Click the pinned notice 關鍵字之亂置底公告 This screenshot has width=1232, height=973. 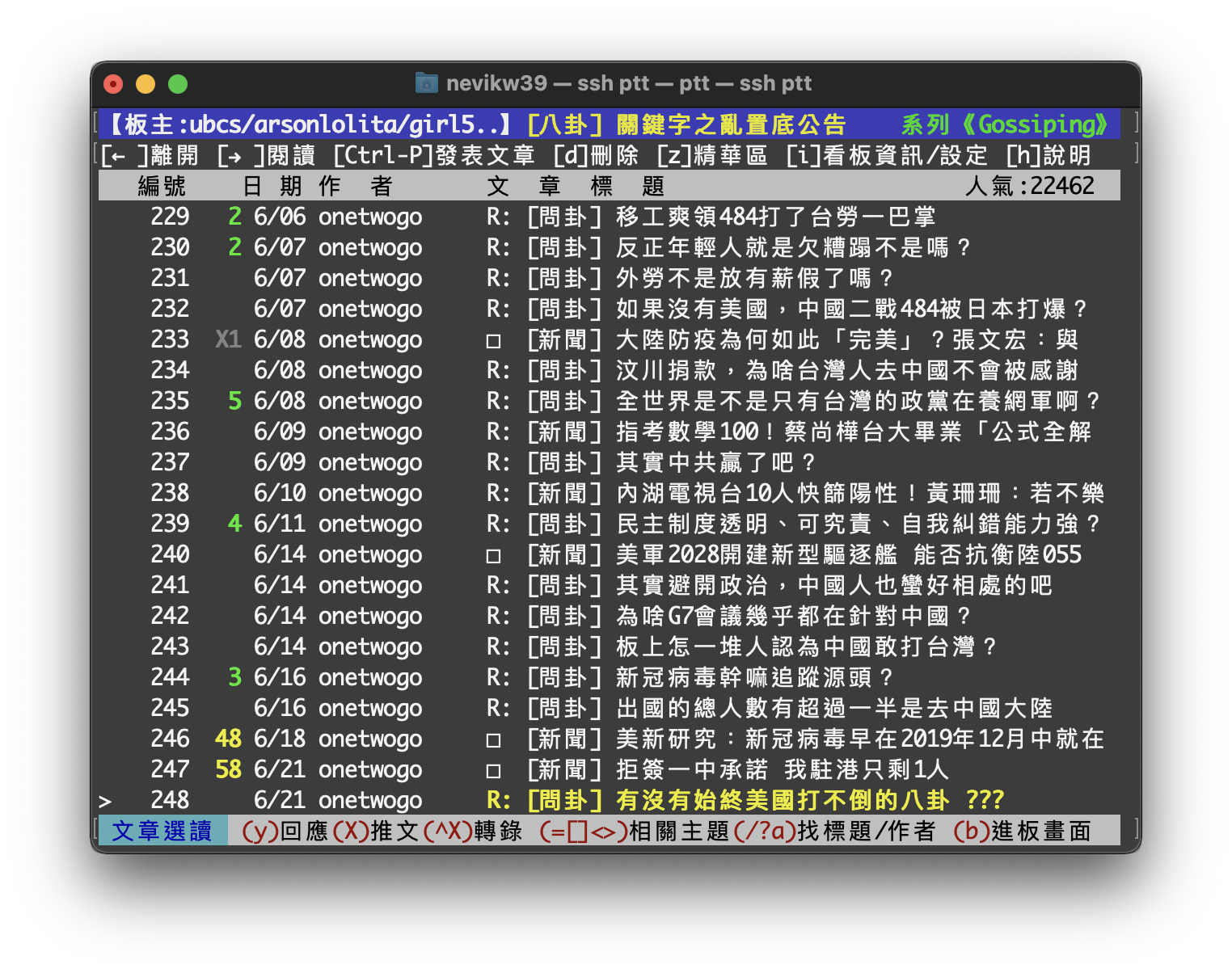coord(731,124)
